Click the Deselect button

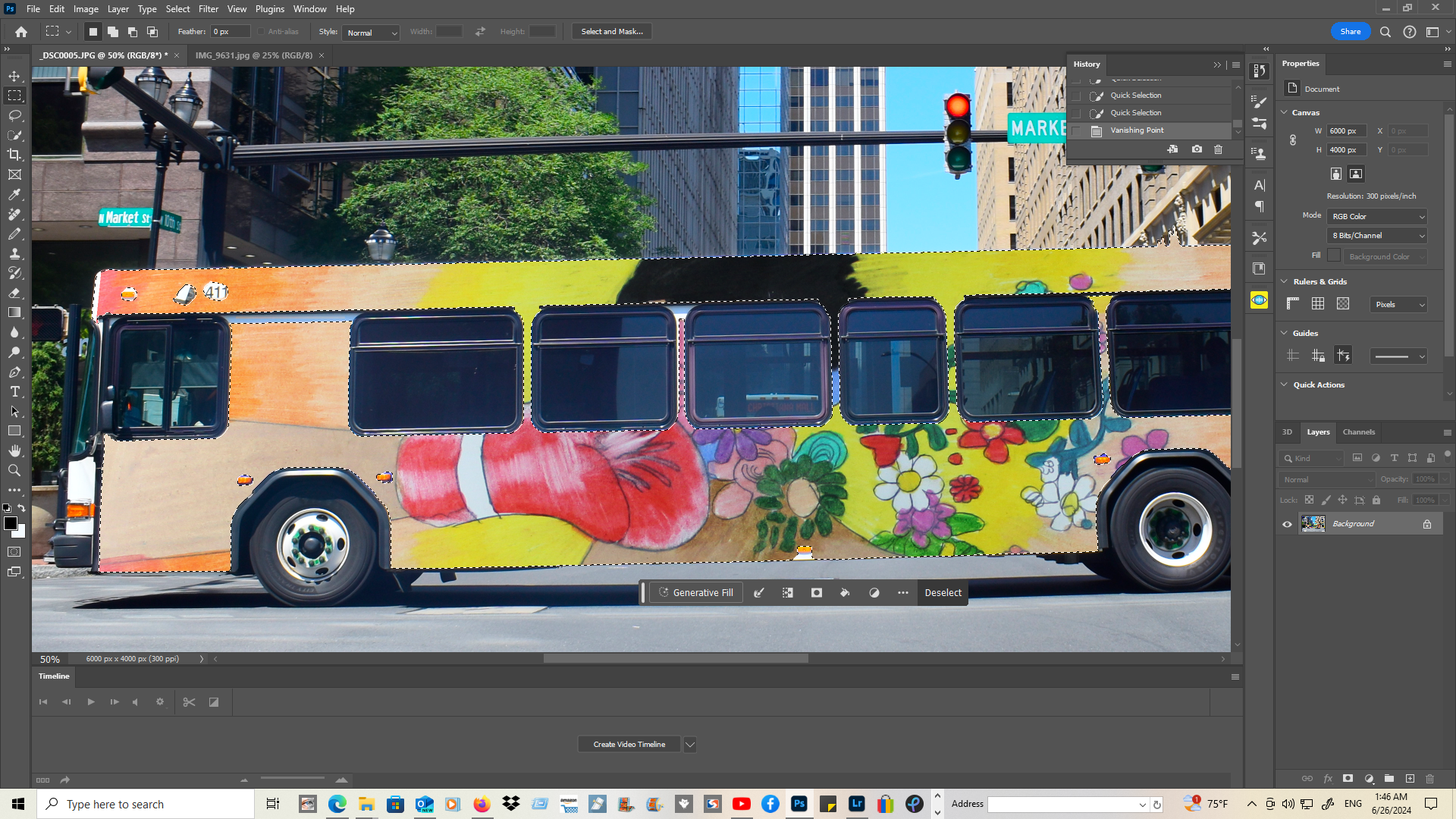(943, 592)
